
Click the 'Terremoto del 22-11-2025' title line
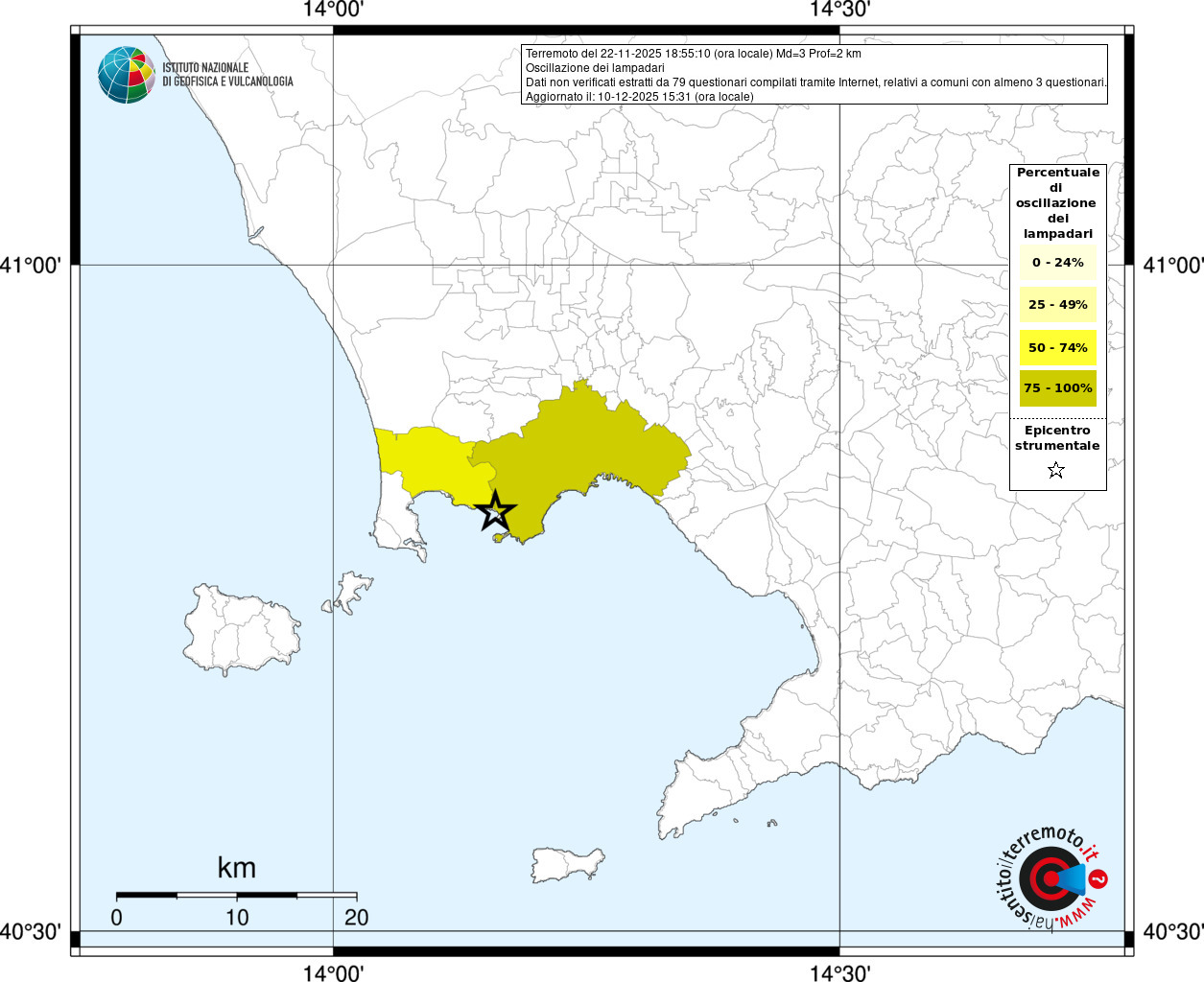point(693,54)
